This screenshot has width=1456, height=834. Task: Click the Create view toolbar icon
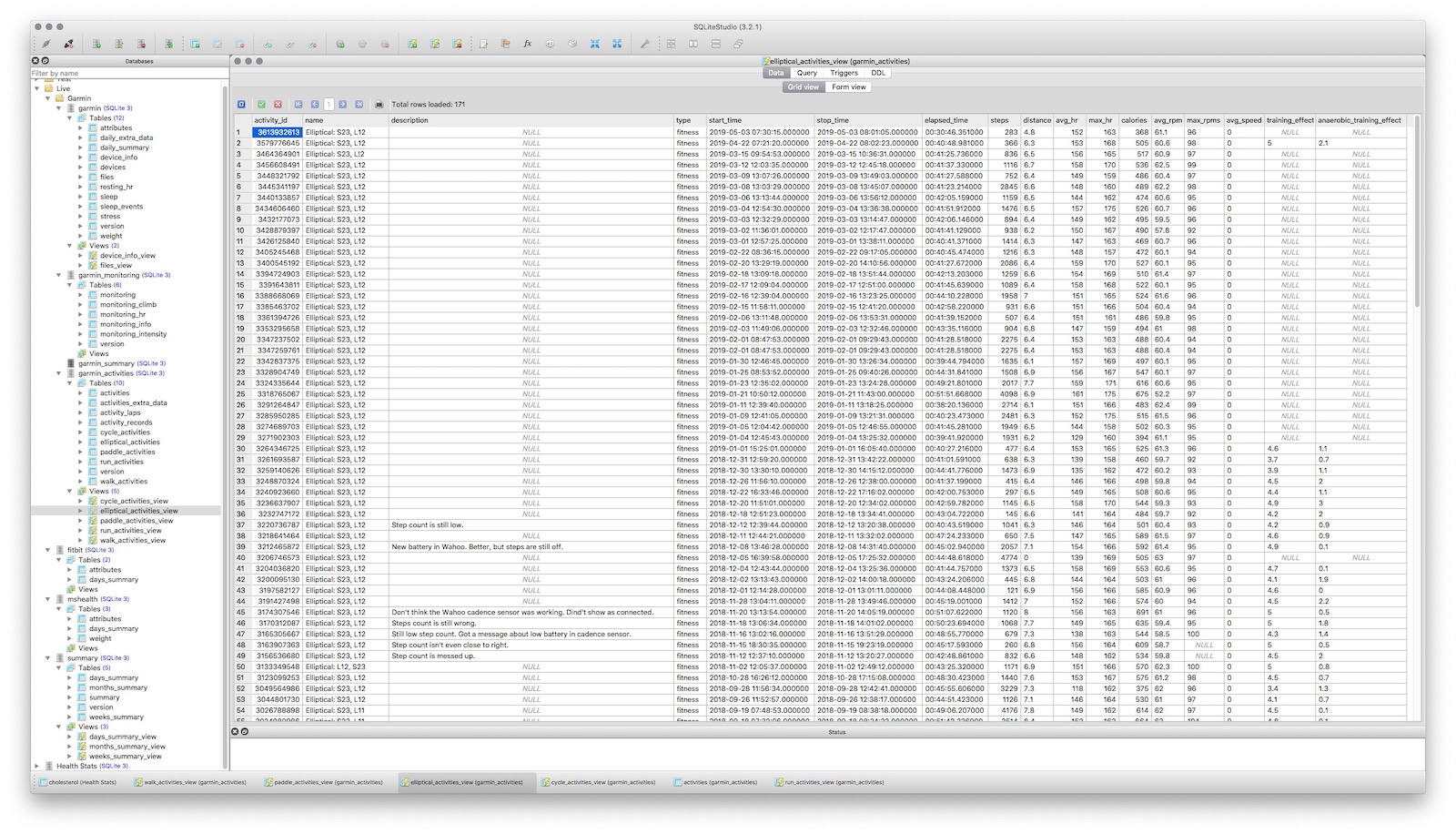pos(412,44)
